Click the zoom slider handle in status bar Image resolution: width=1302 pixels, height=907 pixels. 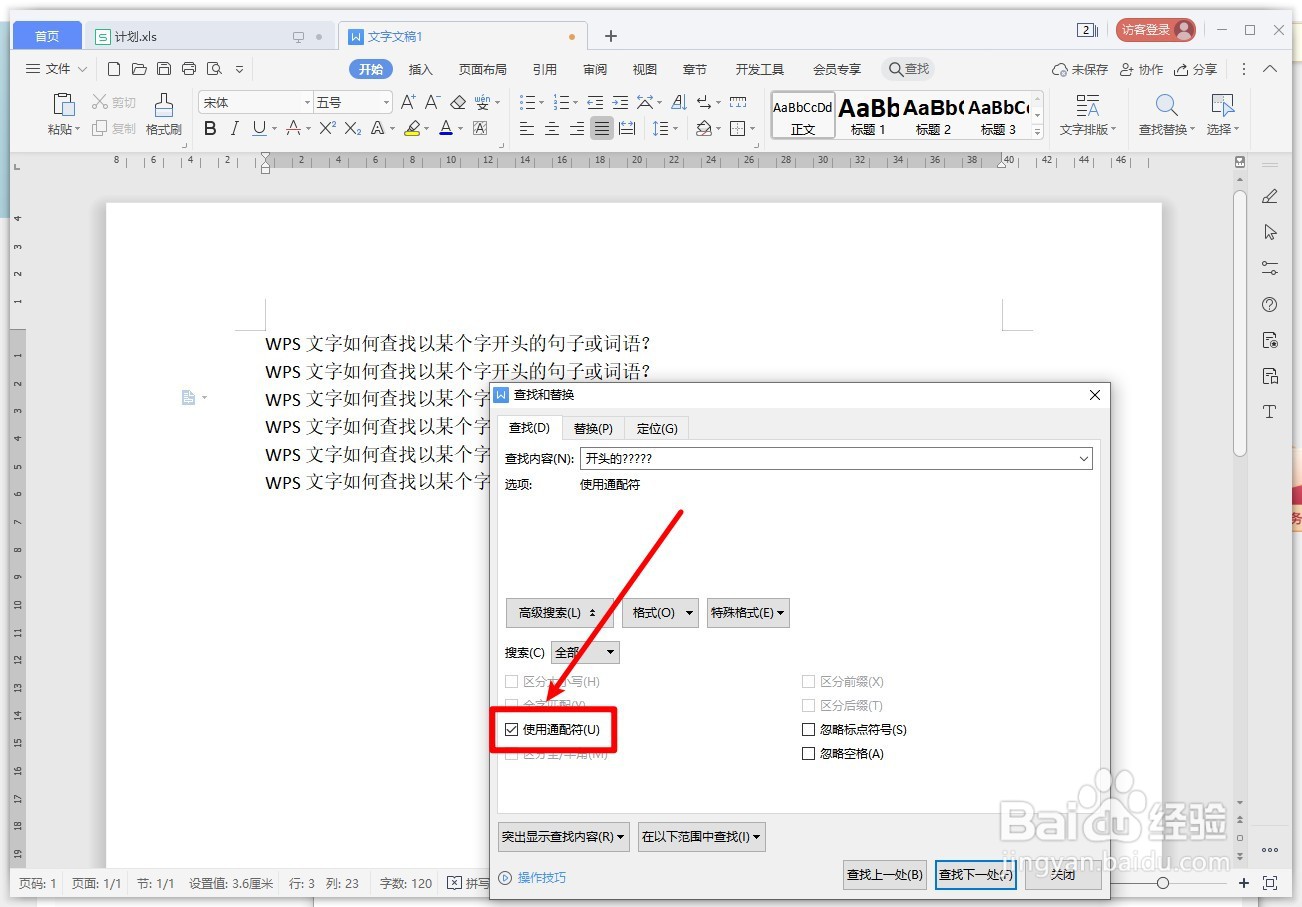click(x=1163, y=883)
